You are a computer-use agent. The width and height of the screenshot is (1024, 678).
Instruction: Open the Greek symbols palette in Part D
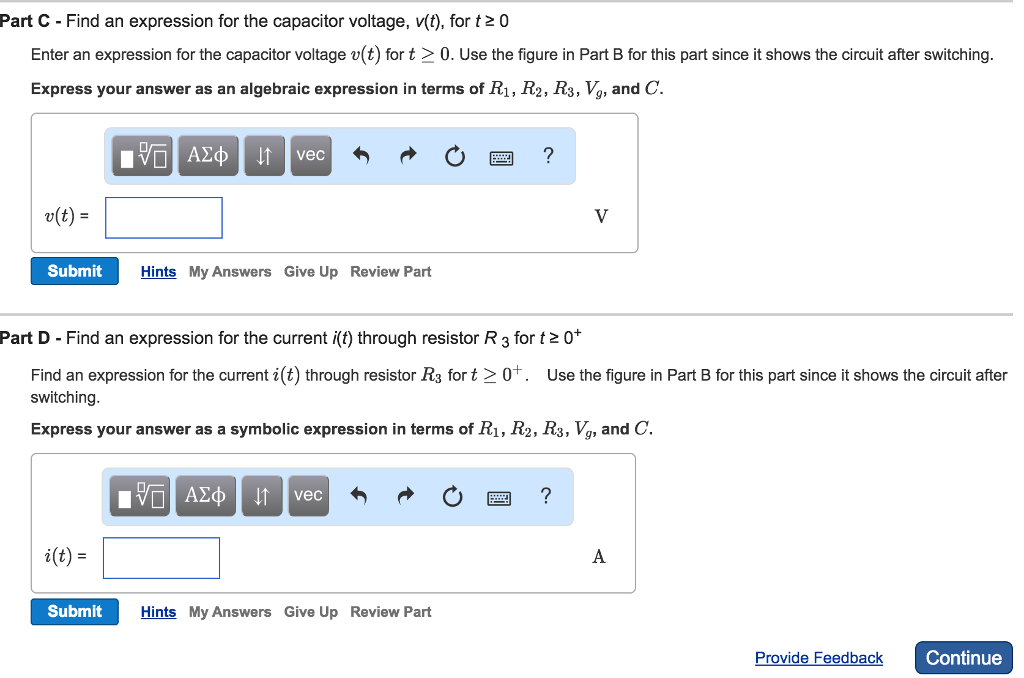point(205,495)
